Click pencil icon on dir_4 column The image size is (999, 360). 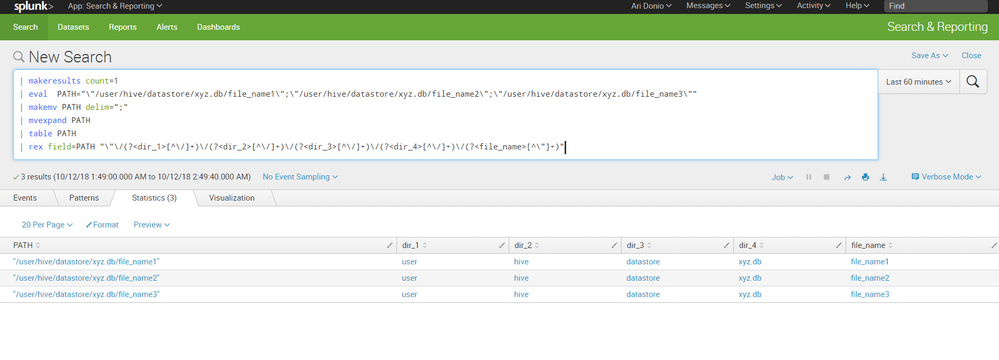(838, 245)
